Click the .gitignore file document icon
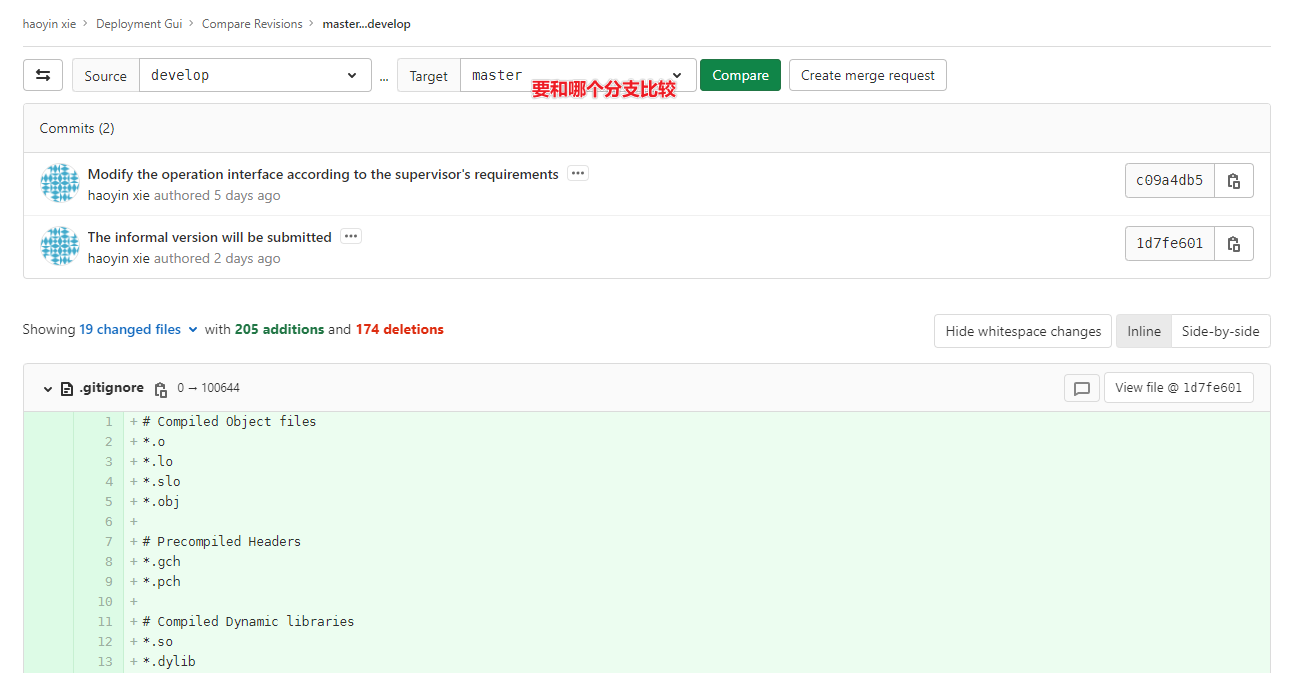Image resolution: width=1310 pixels, height=673 pixels. click(x=65, y=388)
